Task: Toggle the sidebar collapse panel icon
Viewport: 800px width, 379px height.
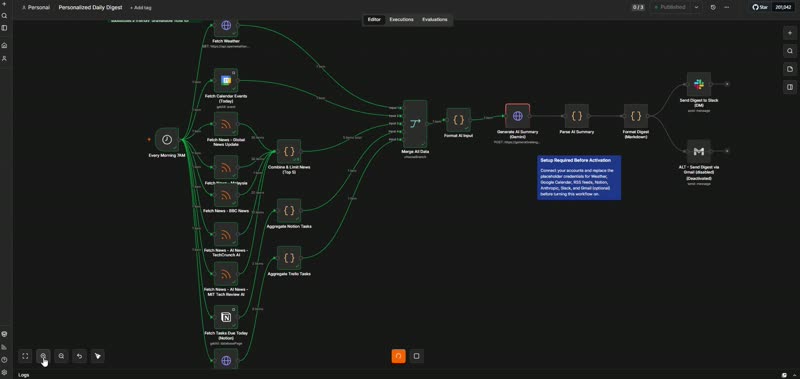Action: pos(4,28)
